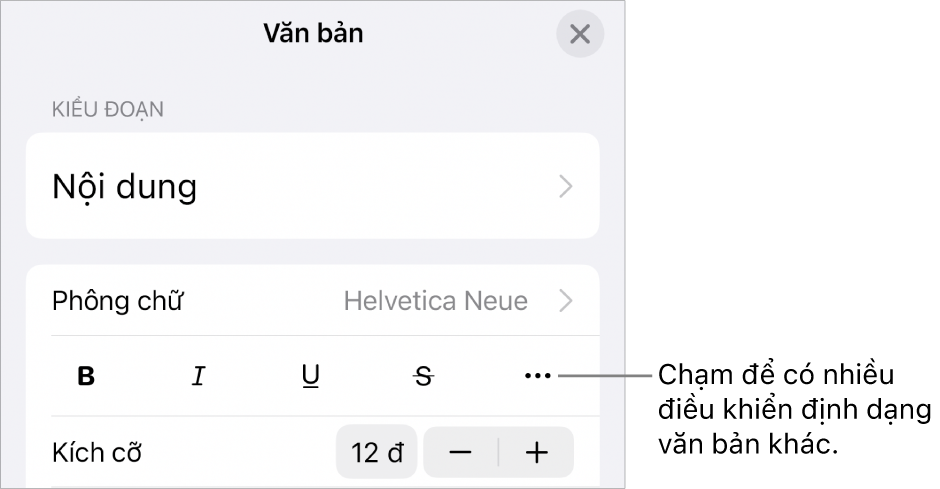Close the Văn bản panel
Viewport: 940px width, 489px height.
(x=580, y=35)
